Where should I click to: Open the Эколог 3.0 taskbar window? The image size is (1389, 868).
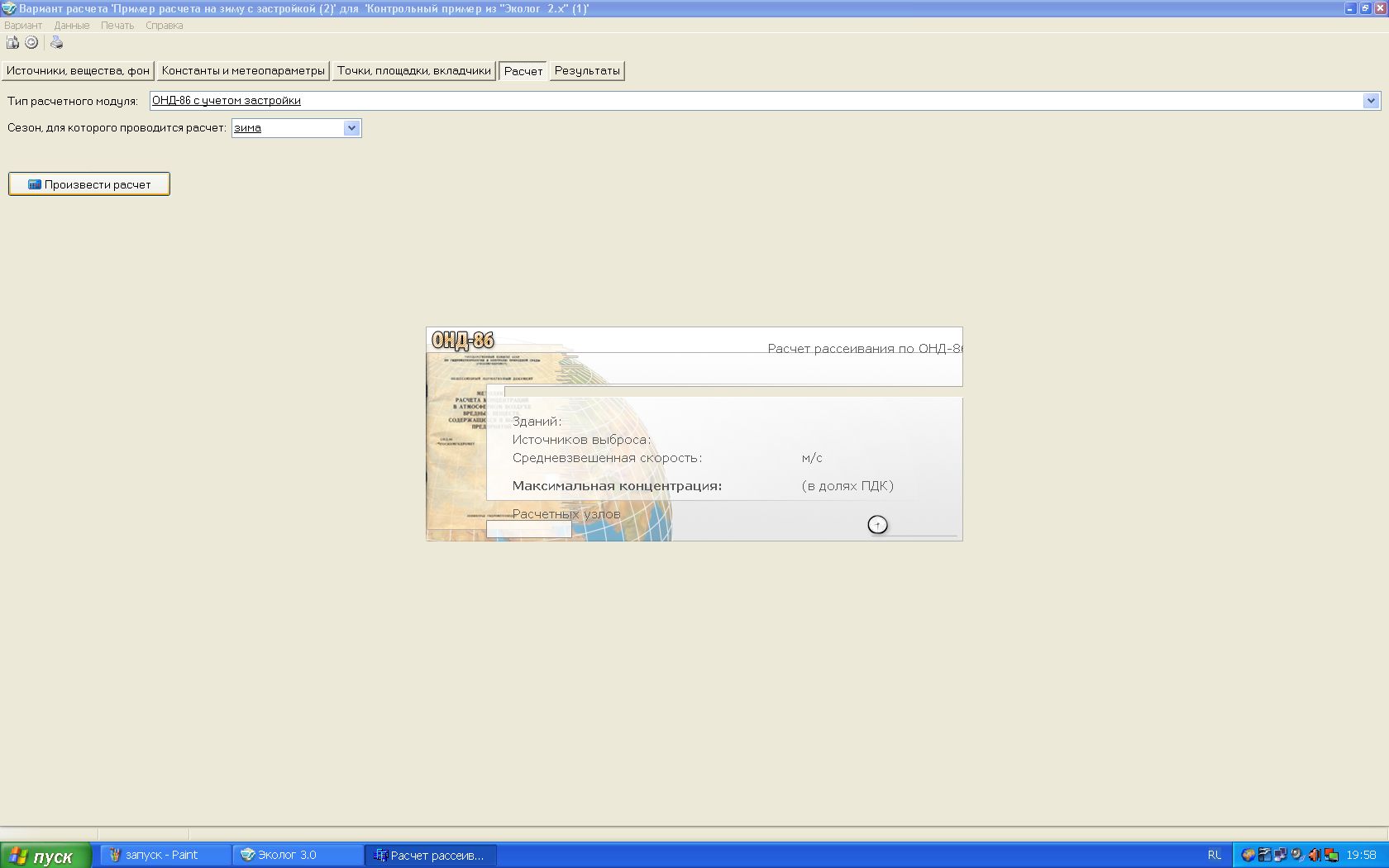[x=298, y=855]
